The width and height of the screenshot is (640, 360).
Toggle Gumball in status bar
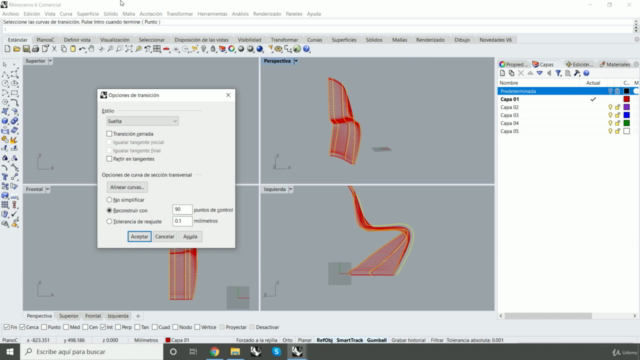(x=376, y=340)
